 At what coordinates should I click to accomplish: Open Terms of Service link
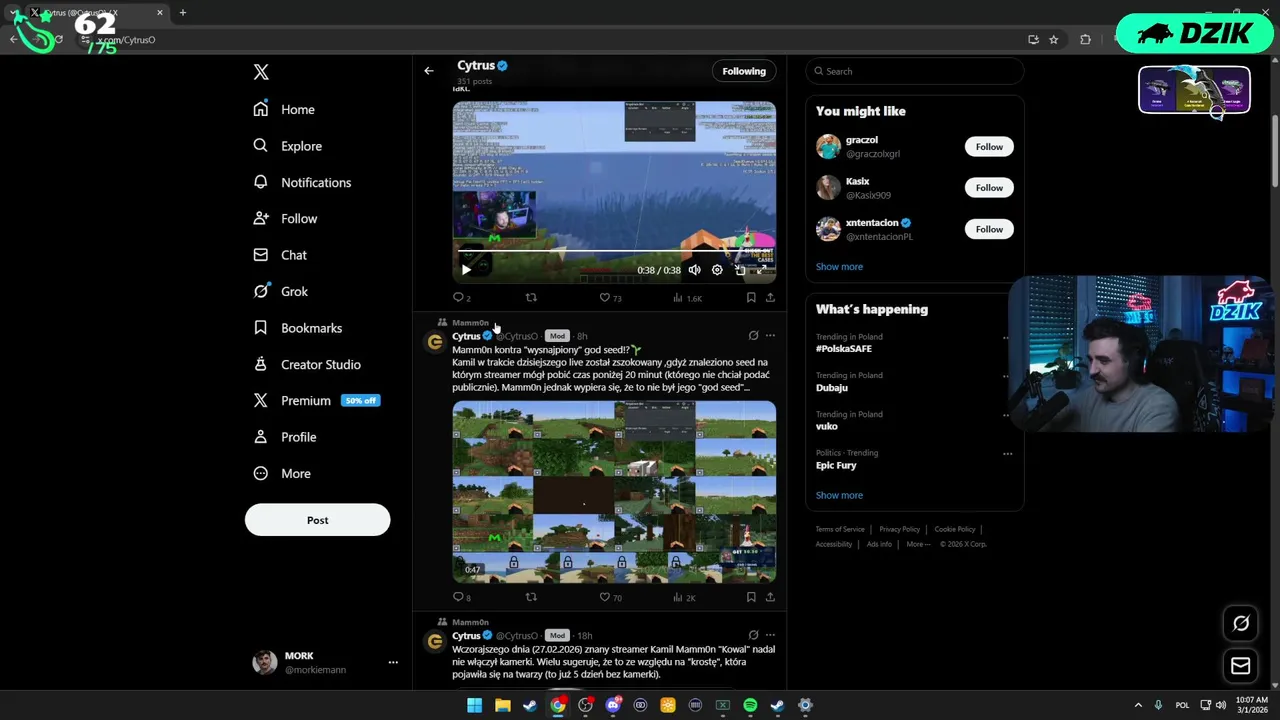(840, 529)
